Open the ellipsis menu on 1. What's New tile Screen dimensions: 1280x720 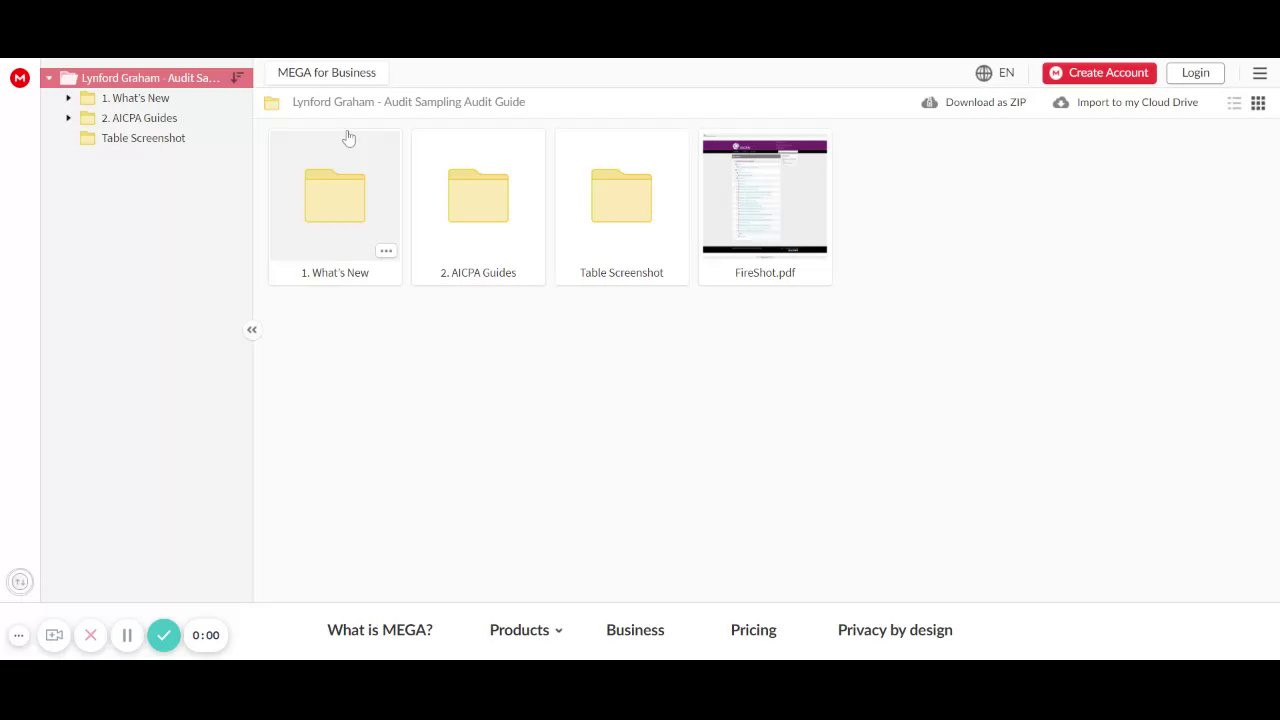coord(386,251)
